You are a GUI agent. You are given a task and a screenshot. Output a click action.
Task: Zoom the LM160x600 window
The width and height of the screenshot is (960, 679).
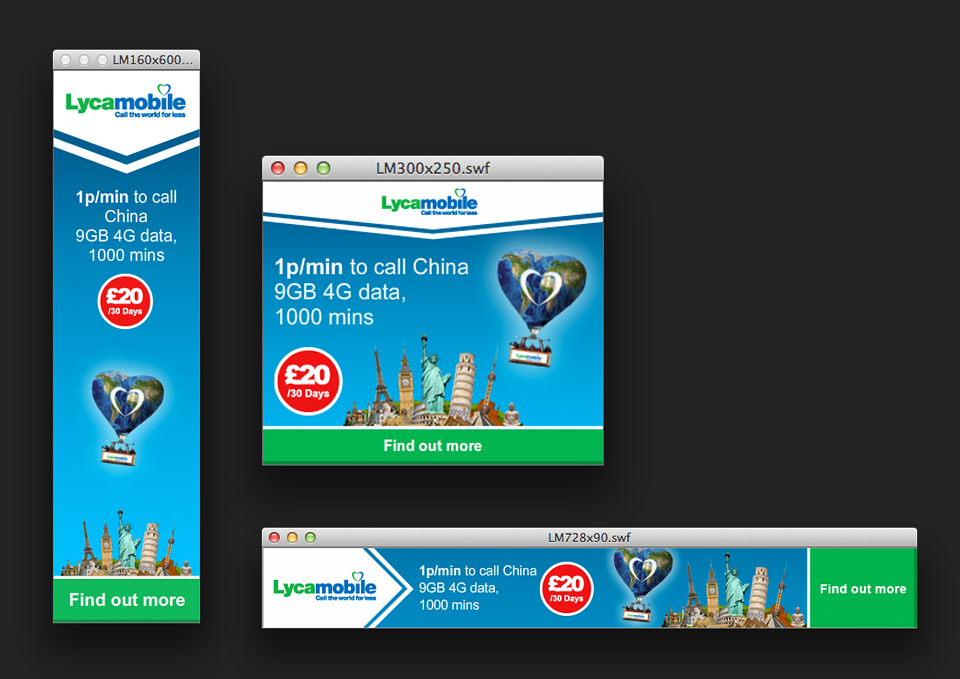click(102, 60)
